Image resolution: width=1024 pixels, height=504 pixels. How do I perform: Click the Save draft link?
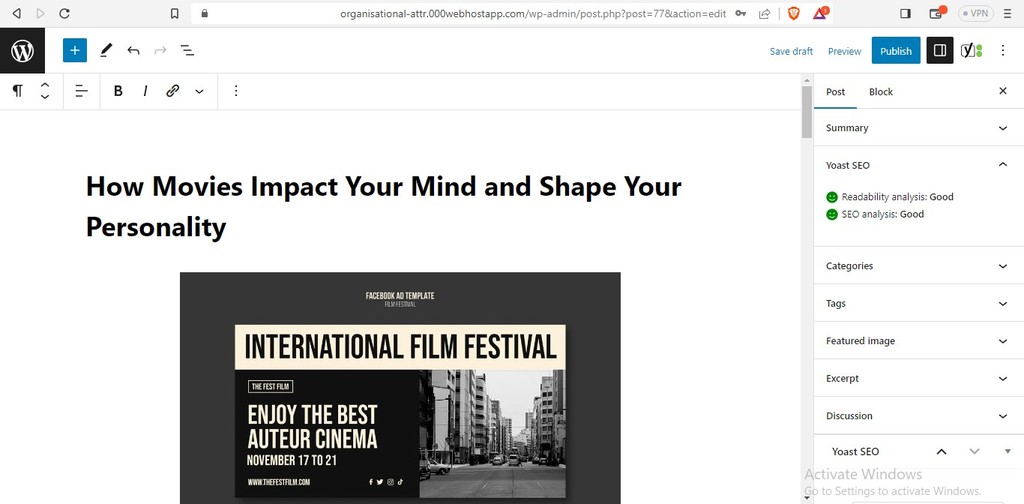(x=791, y=51)
